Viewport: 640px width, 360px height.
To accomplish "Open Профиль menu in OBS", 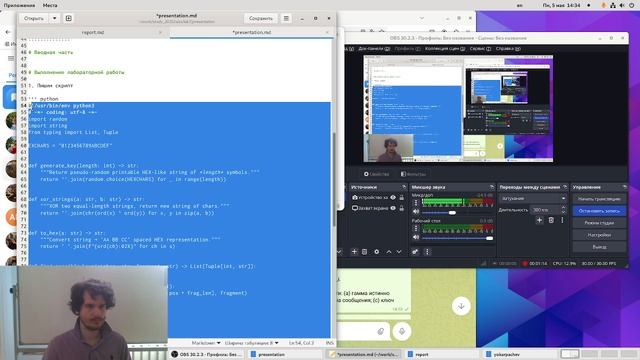I will (407, 49).
